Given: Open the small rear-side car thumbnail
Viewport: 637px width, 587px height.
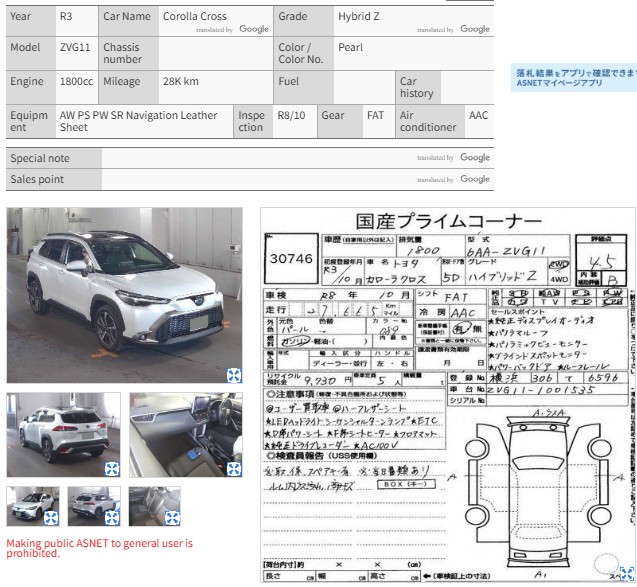Looking at the screenshot, I should click(94, 506).
